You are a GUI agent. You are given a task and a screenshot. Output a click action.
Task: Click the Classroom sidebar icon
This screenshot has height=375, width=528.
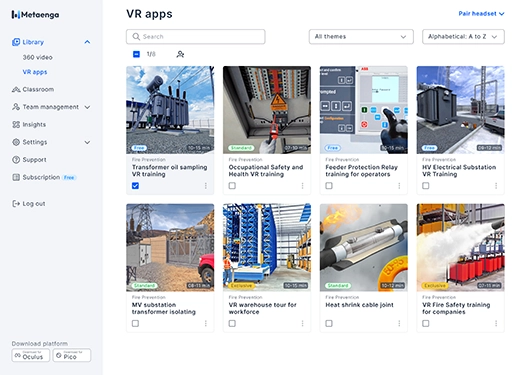[16, 90]
